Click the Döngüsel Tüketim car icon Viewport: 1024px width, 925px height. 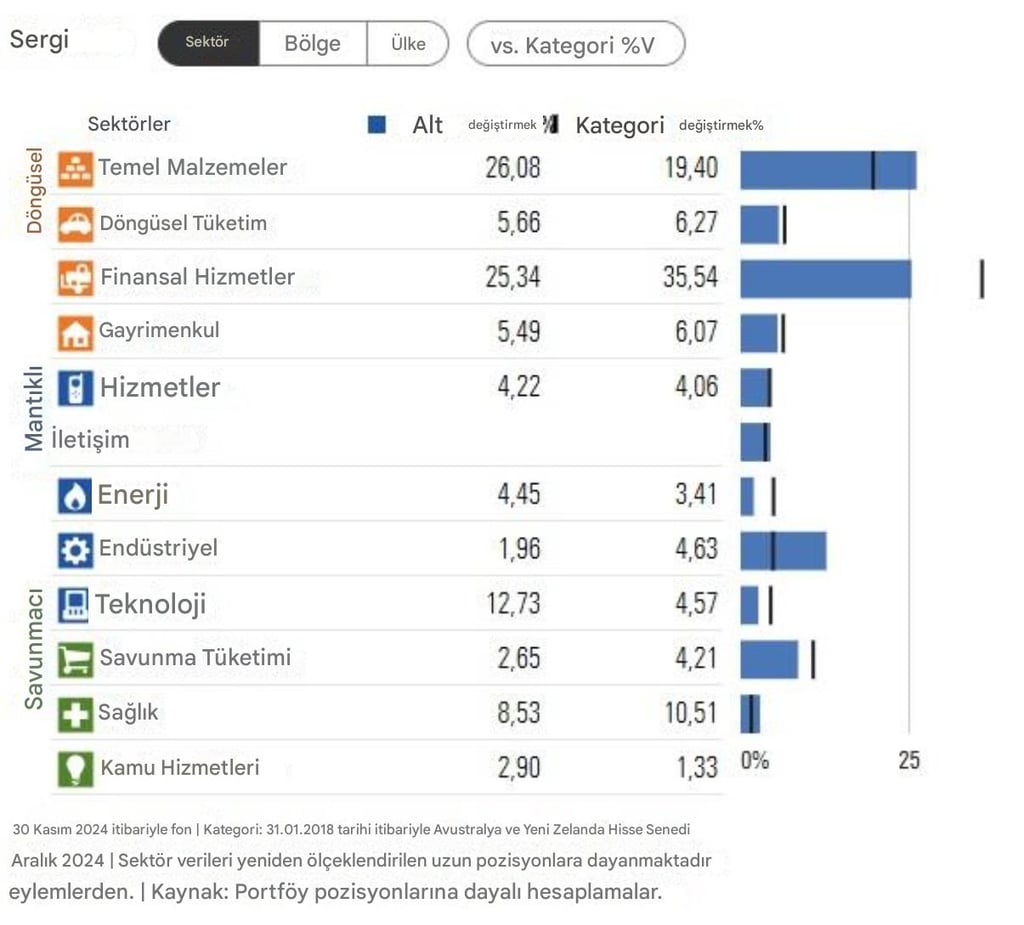click(x=75, y=224)
